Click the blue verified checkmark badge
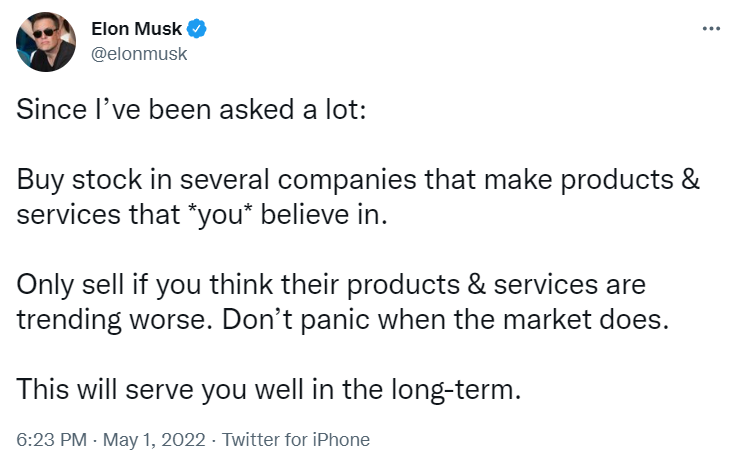Screen dimensions: 737x461 pos(196,29)
